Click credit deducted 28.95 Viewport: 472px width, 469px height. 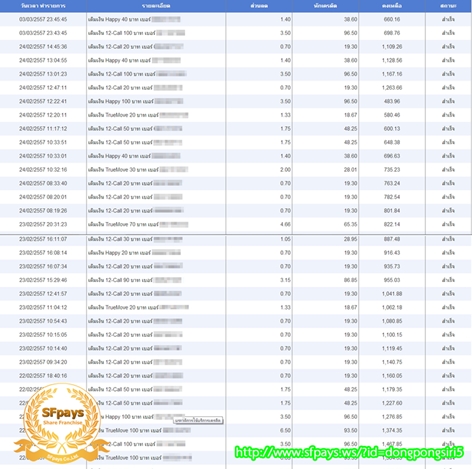350,239
